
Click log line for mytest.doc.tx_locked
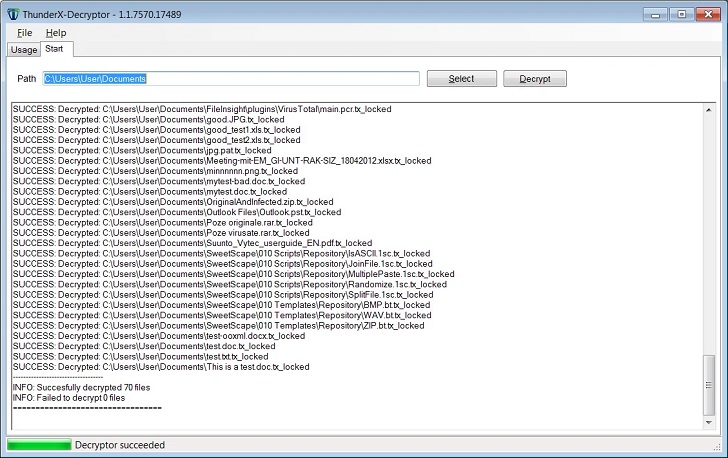point(150,191)
